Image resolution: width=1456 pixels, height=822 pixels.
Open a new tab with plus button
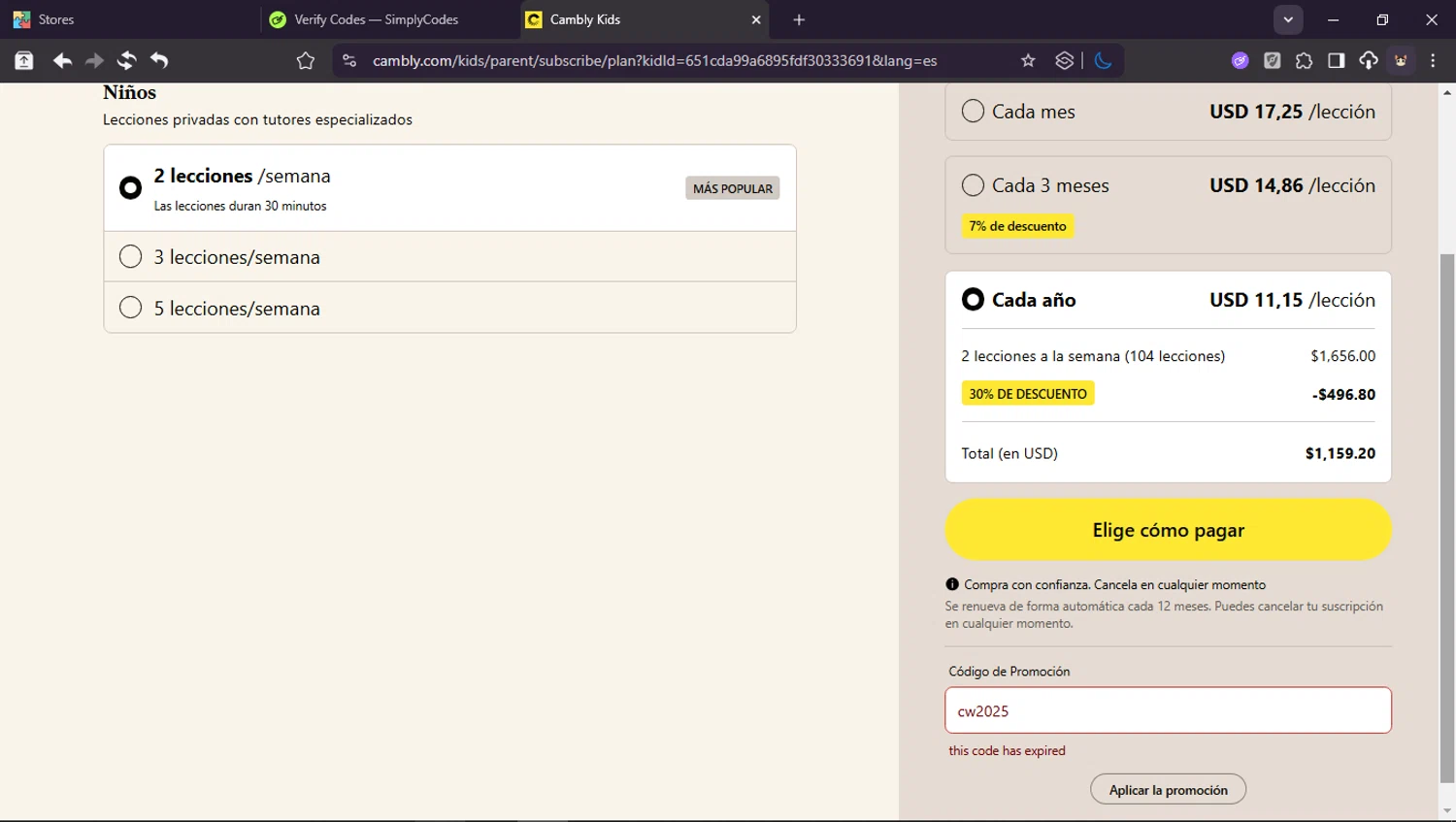pos(799,19)
